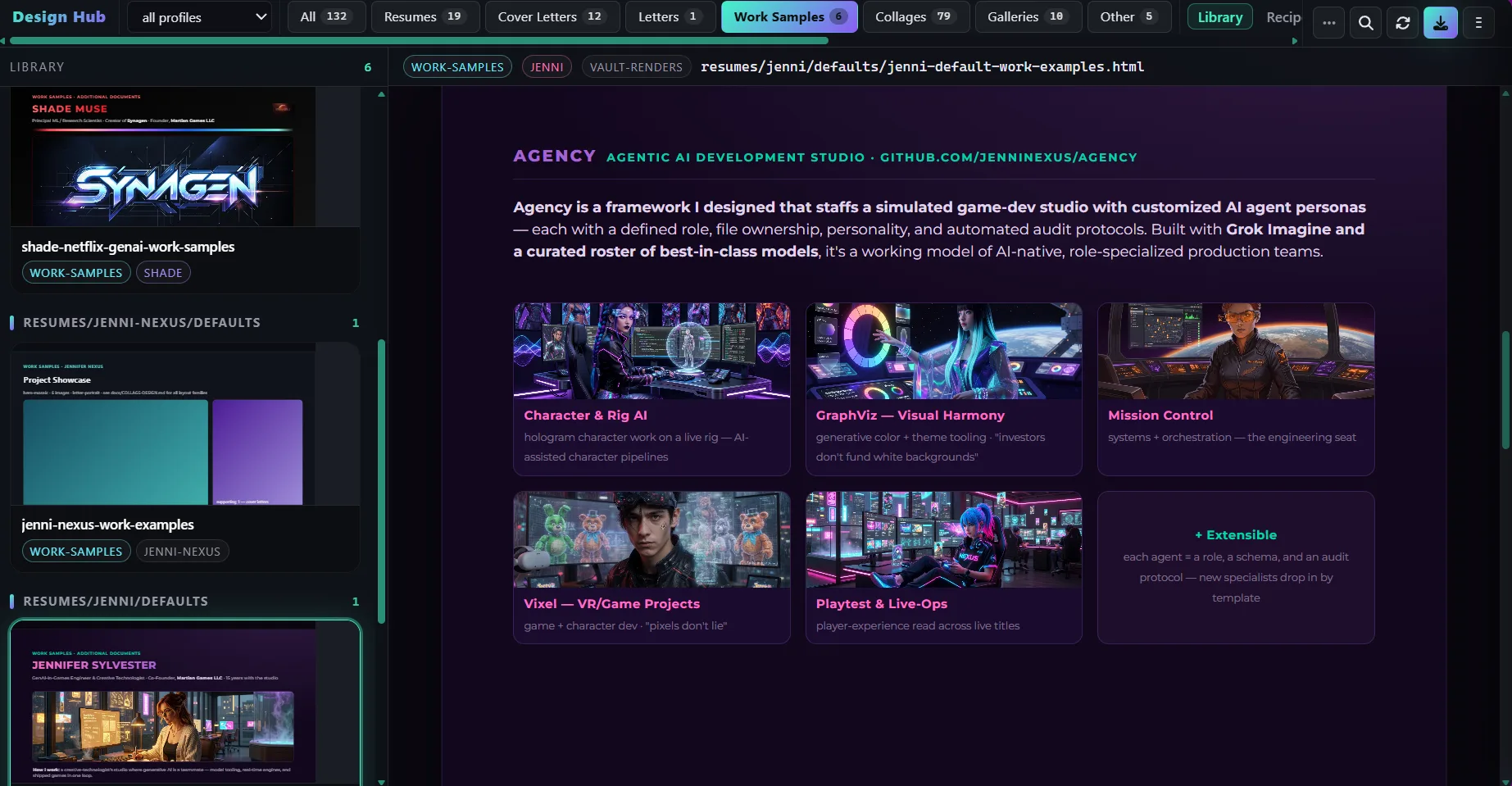
Task: Click the LIBRARY panel header
Action: click(x=37, y=67)
